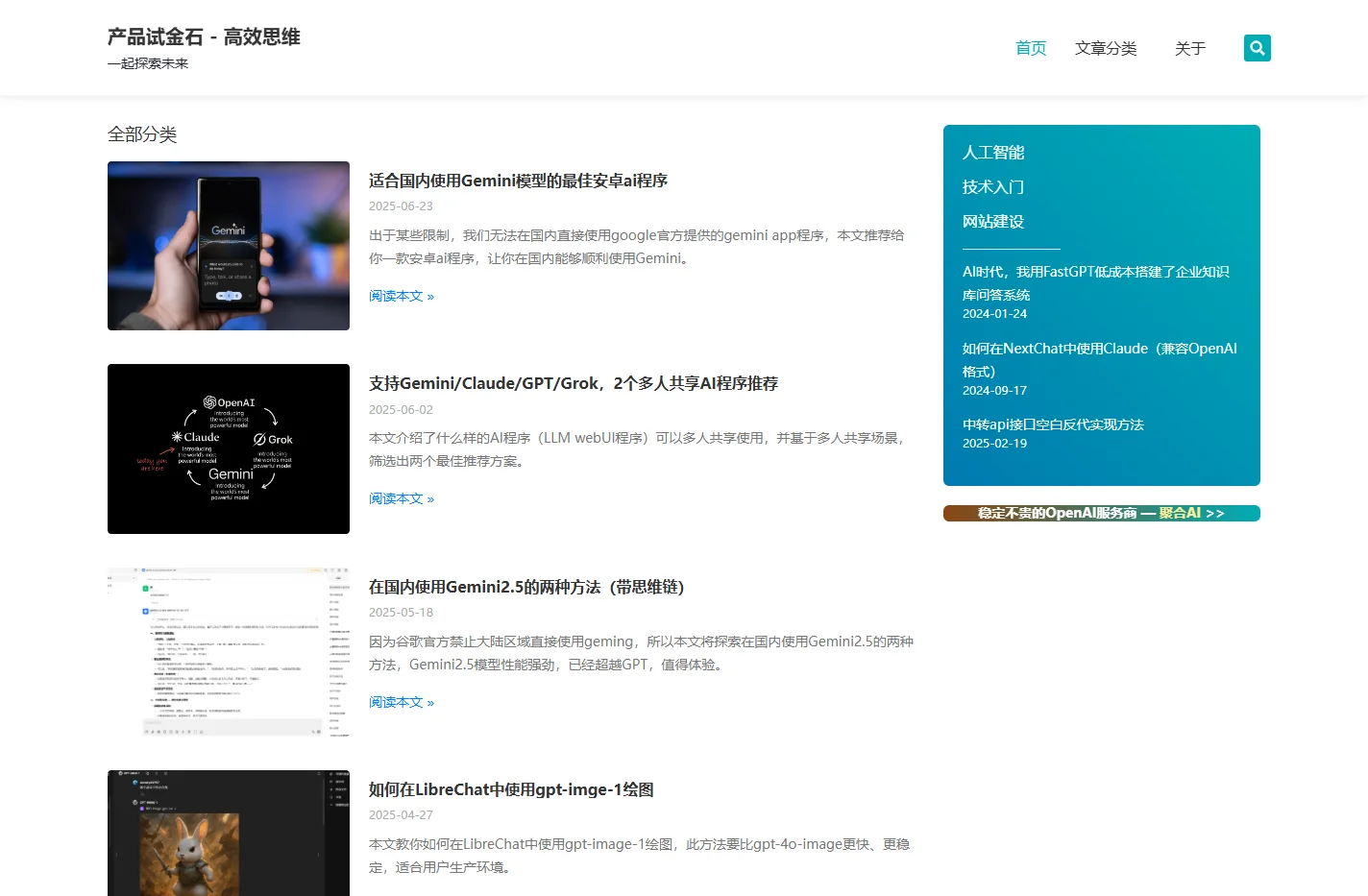Viewport: 1368px width, 896px height.
Task: Click the date 2025-05-18
Action: click(x=401, y=612)
